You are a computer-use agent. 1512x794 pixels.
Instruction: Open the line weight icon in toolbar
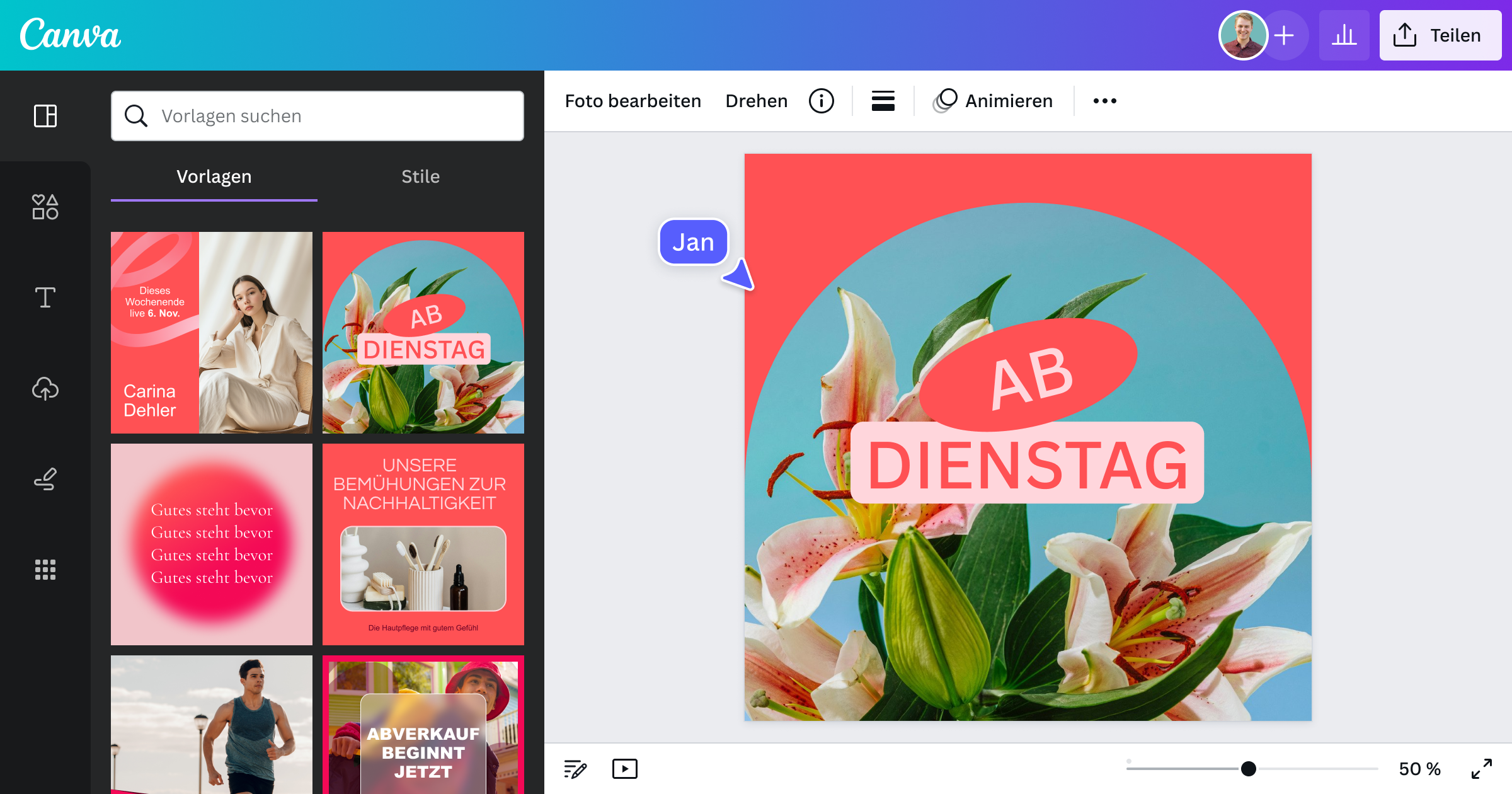(x=883, y=101)
